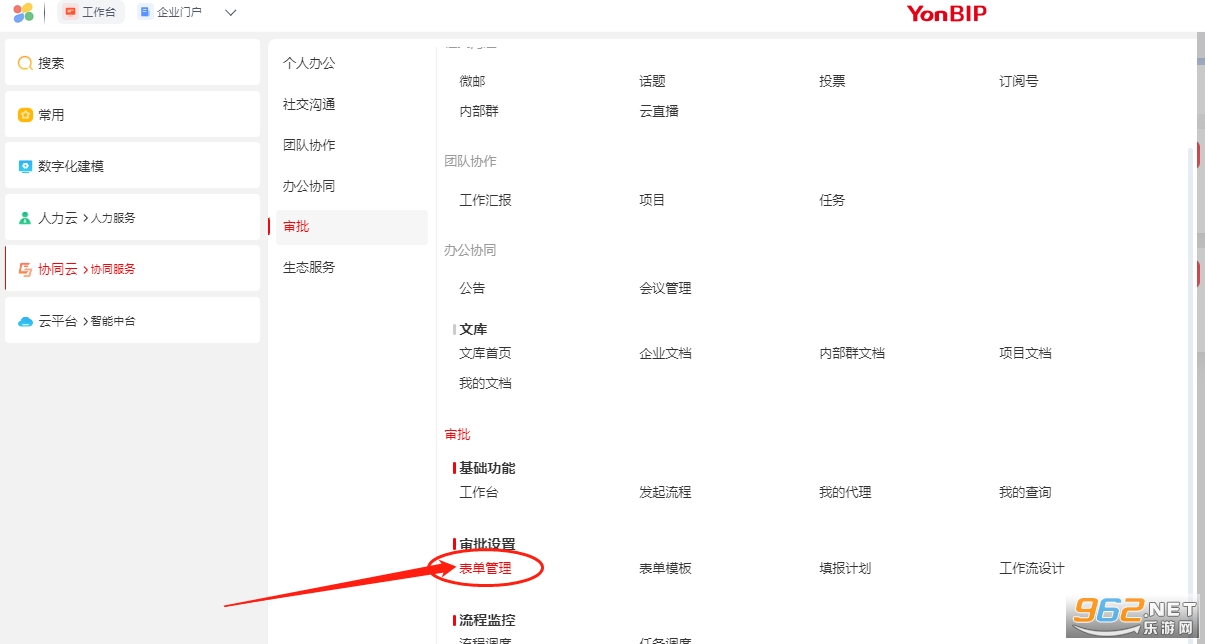Click the 办公协同 section heading in the right panel
This screenshot has width=1205, height=644.
470,250
